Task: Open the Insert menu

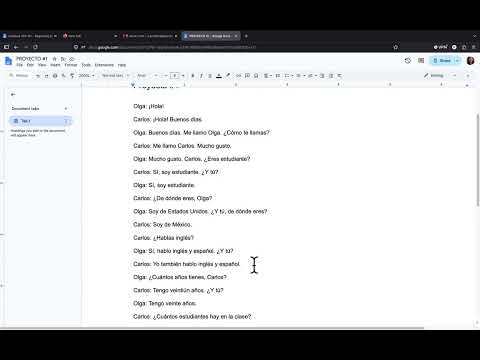Action: pyautogui.click(x=55, y=65)
